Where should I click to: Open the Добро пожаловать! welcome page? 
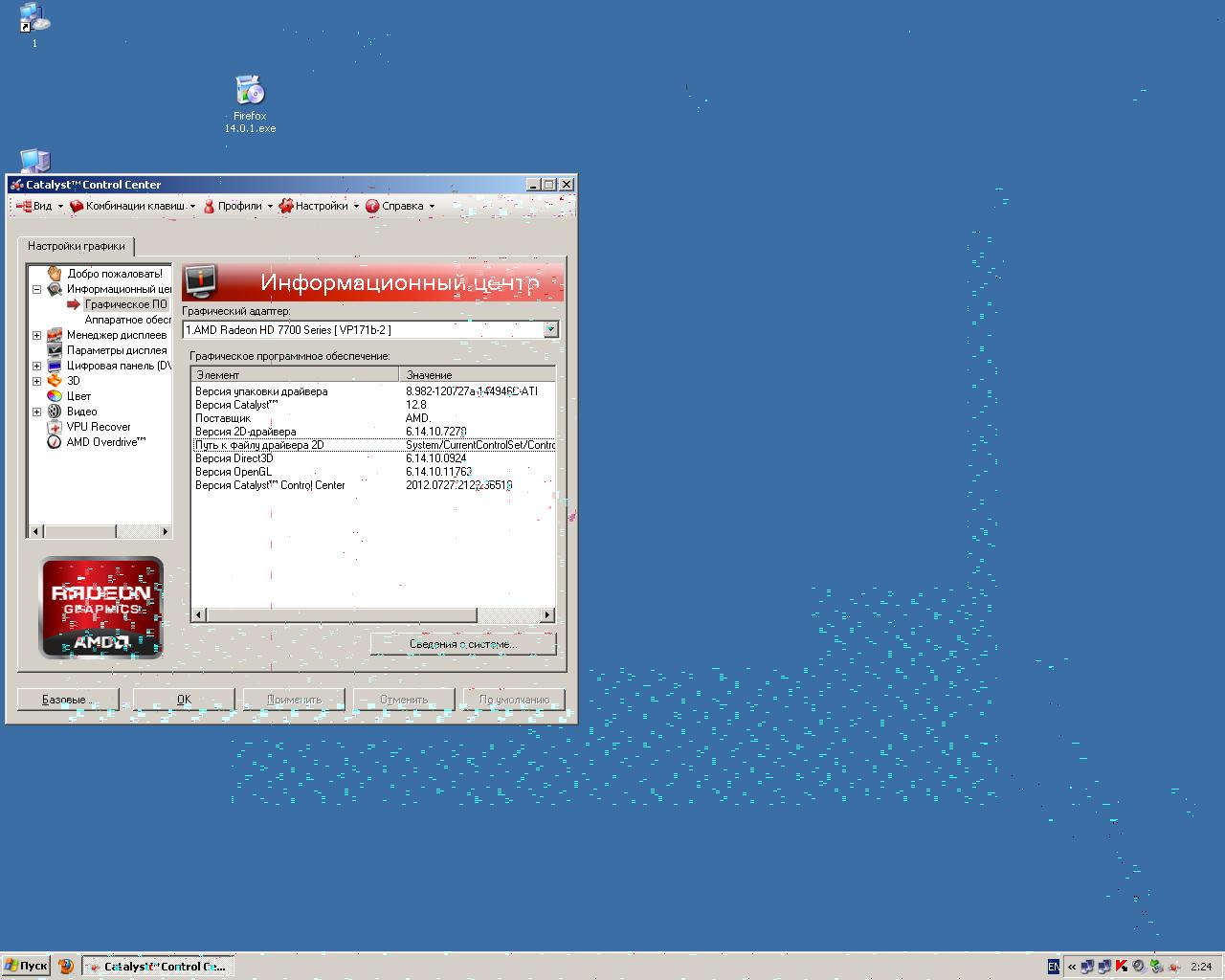point(114,274)
